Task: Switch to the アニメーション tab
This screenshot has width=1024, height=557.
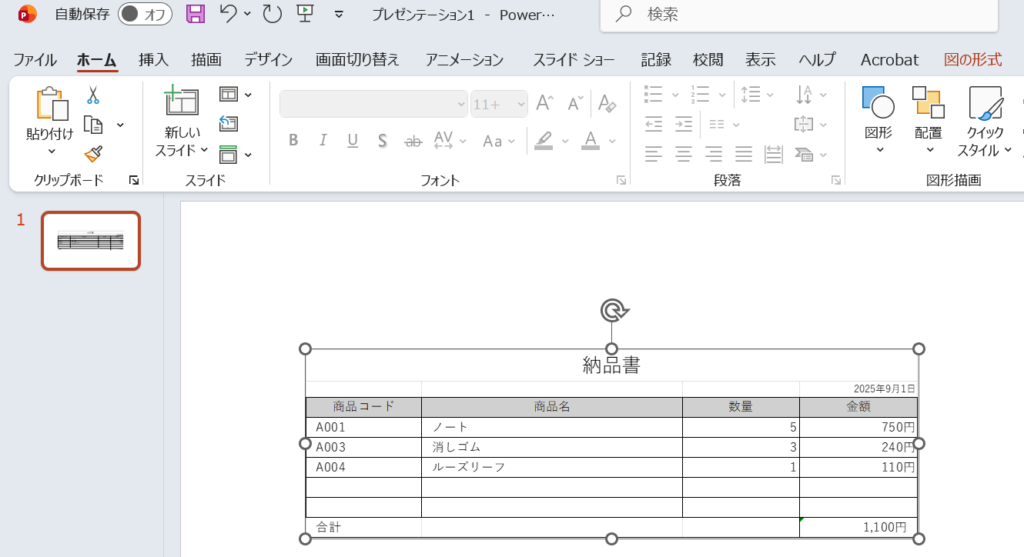Action: pos(464,59)
